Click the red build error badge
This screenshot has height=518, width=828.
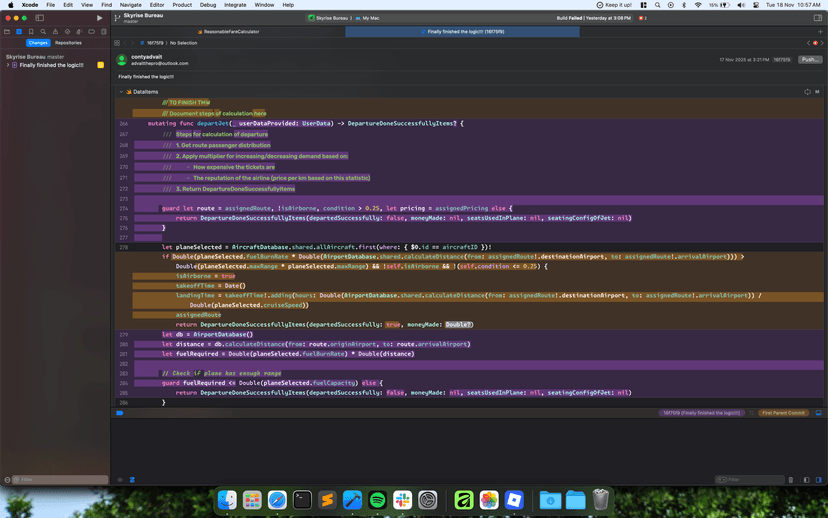642,18
